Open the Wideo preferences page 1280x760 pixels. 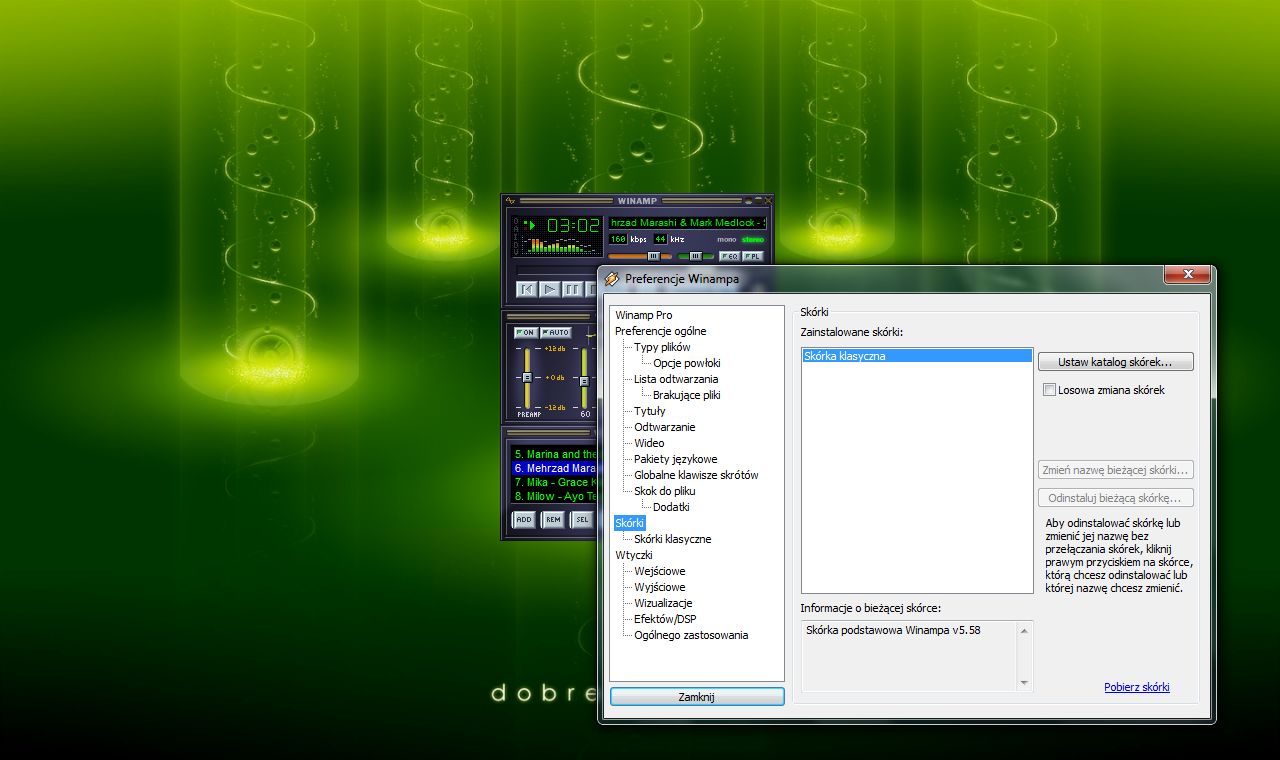tap(649, 443)
